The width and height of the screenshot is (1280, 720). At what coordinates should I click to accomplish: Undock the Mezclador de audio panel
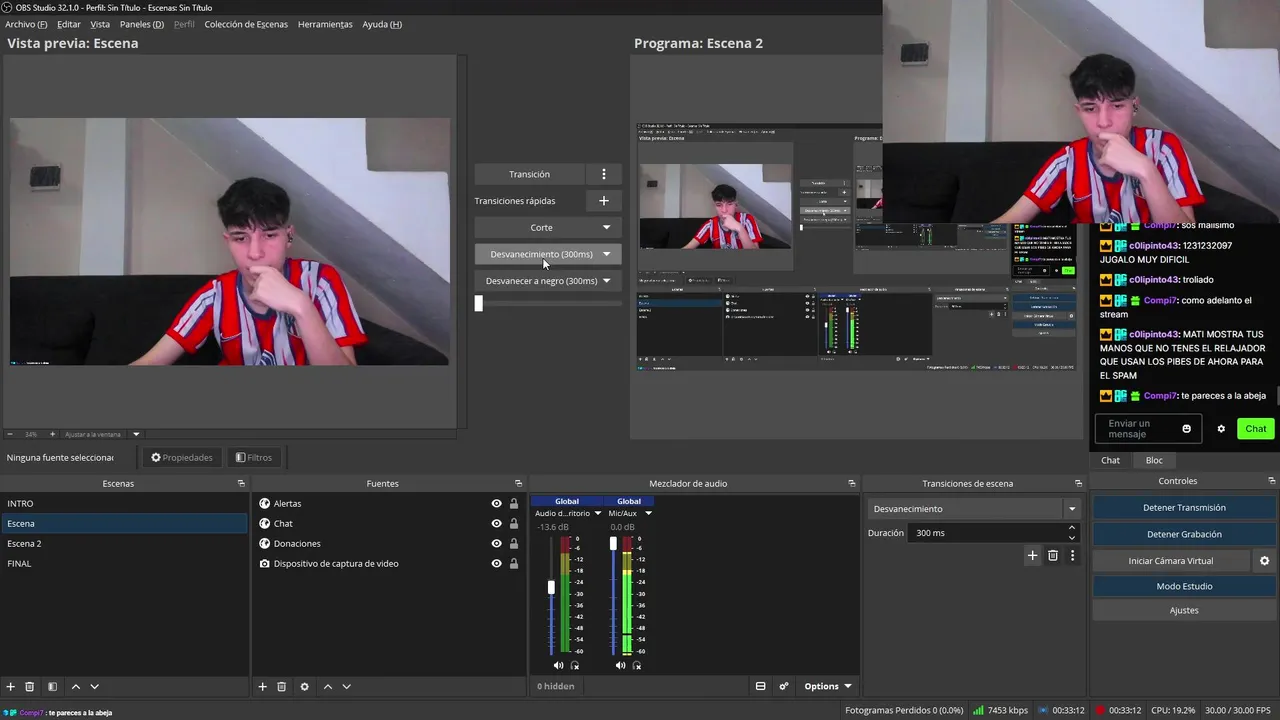852,483
